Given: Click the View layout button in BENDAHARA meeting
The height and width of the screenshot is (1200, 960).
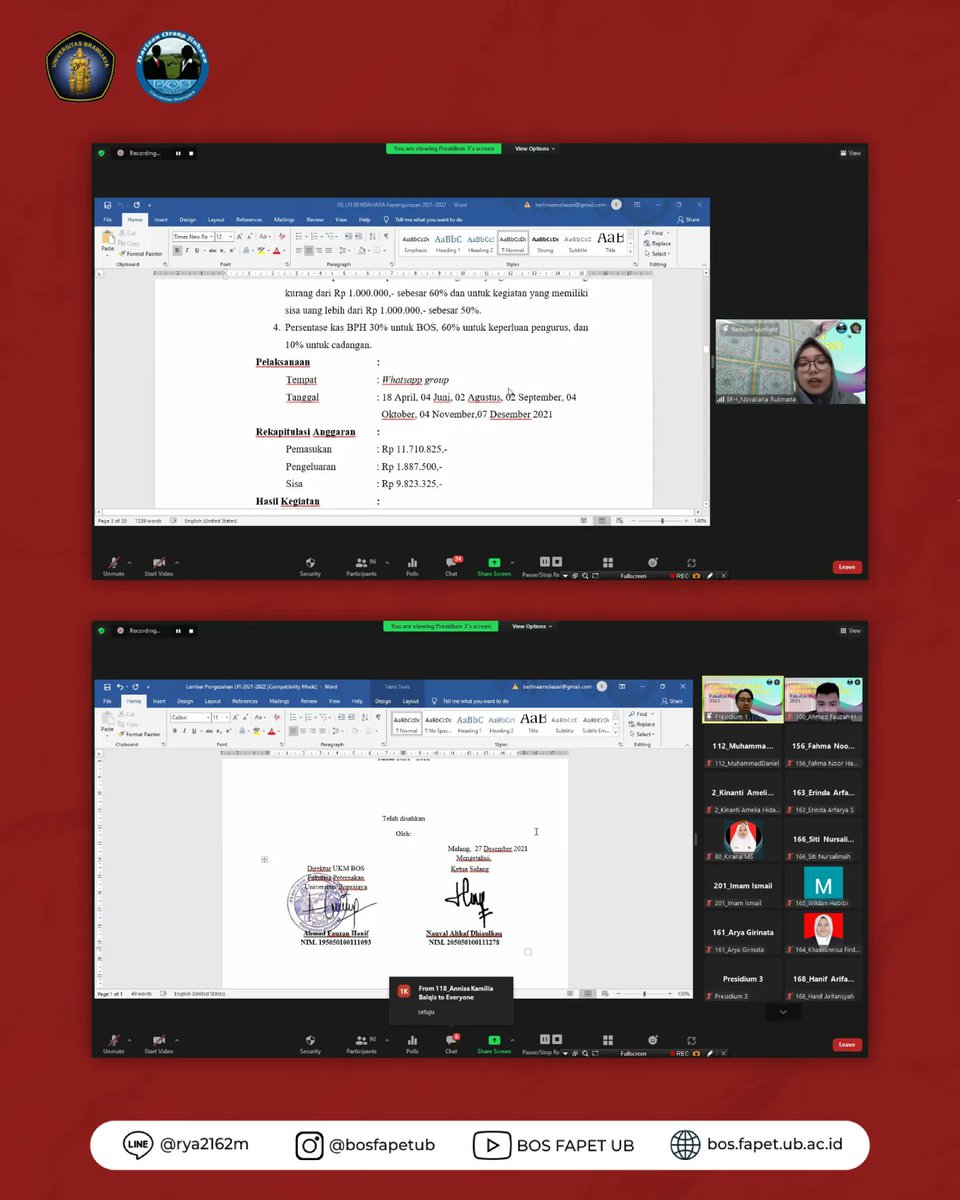Looking at the screenshot, I should coord(850,153).
